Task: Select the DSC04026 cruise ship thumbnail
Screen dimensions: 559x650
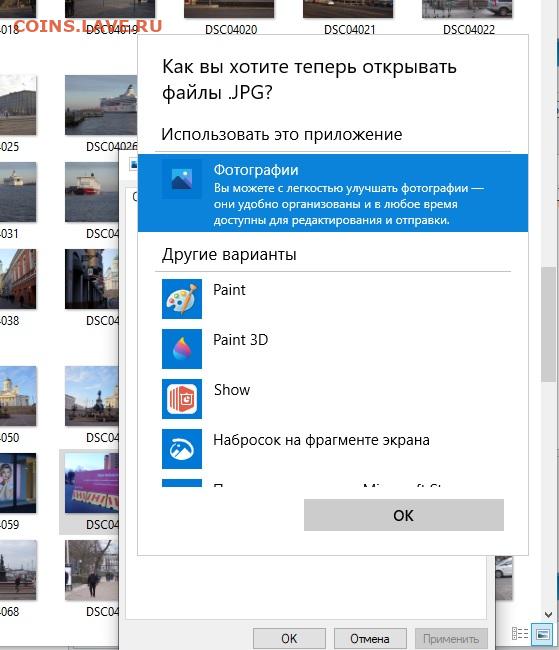Action: tap(101, 105)
